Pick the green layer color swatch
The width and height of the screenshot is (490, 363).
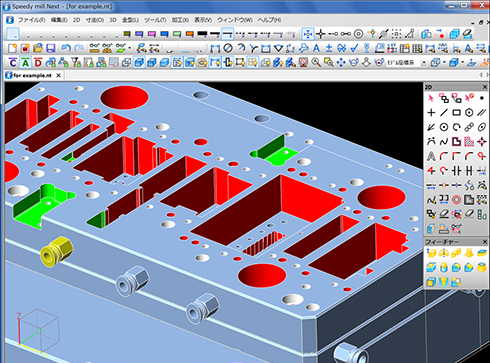tap(177, 34)
